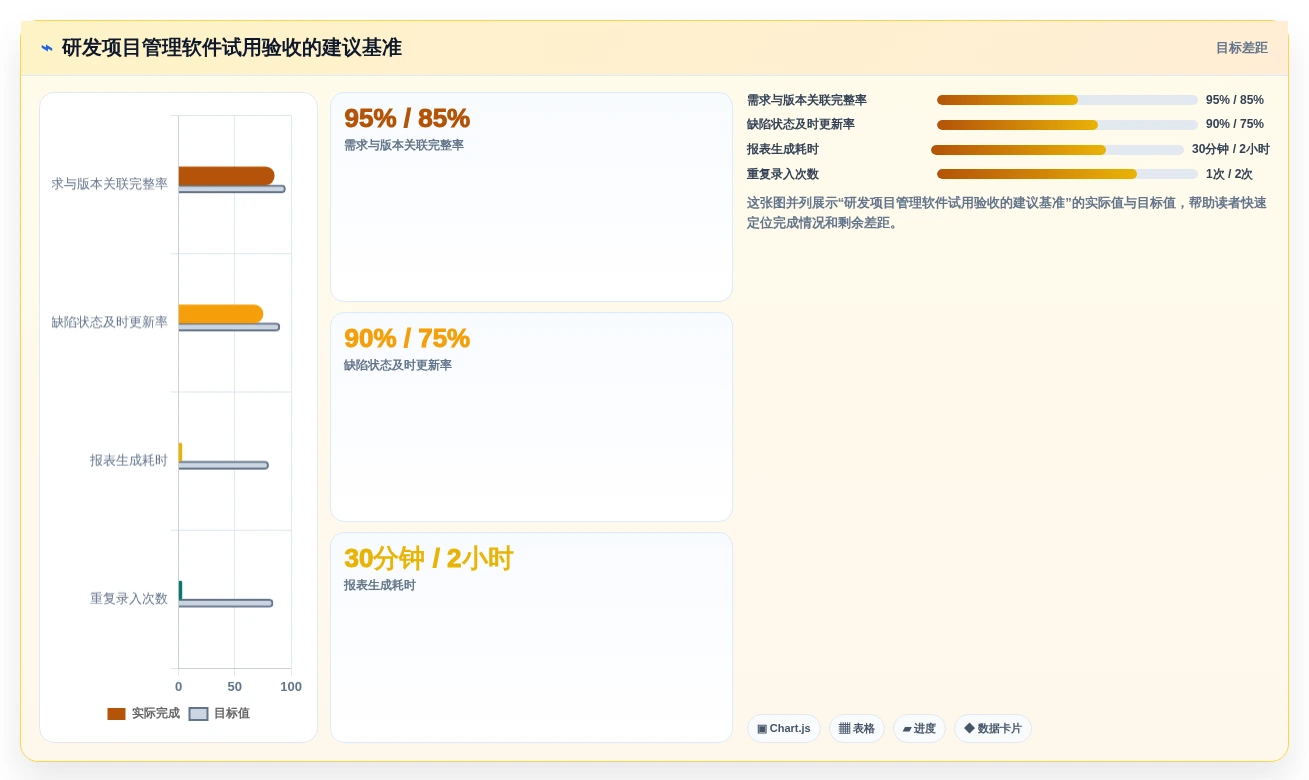The width and height of the screenshot is (1309, 780).
Task: Click the progress value 1次 / 2次
Action: point(1229,174)
